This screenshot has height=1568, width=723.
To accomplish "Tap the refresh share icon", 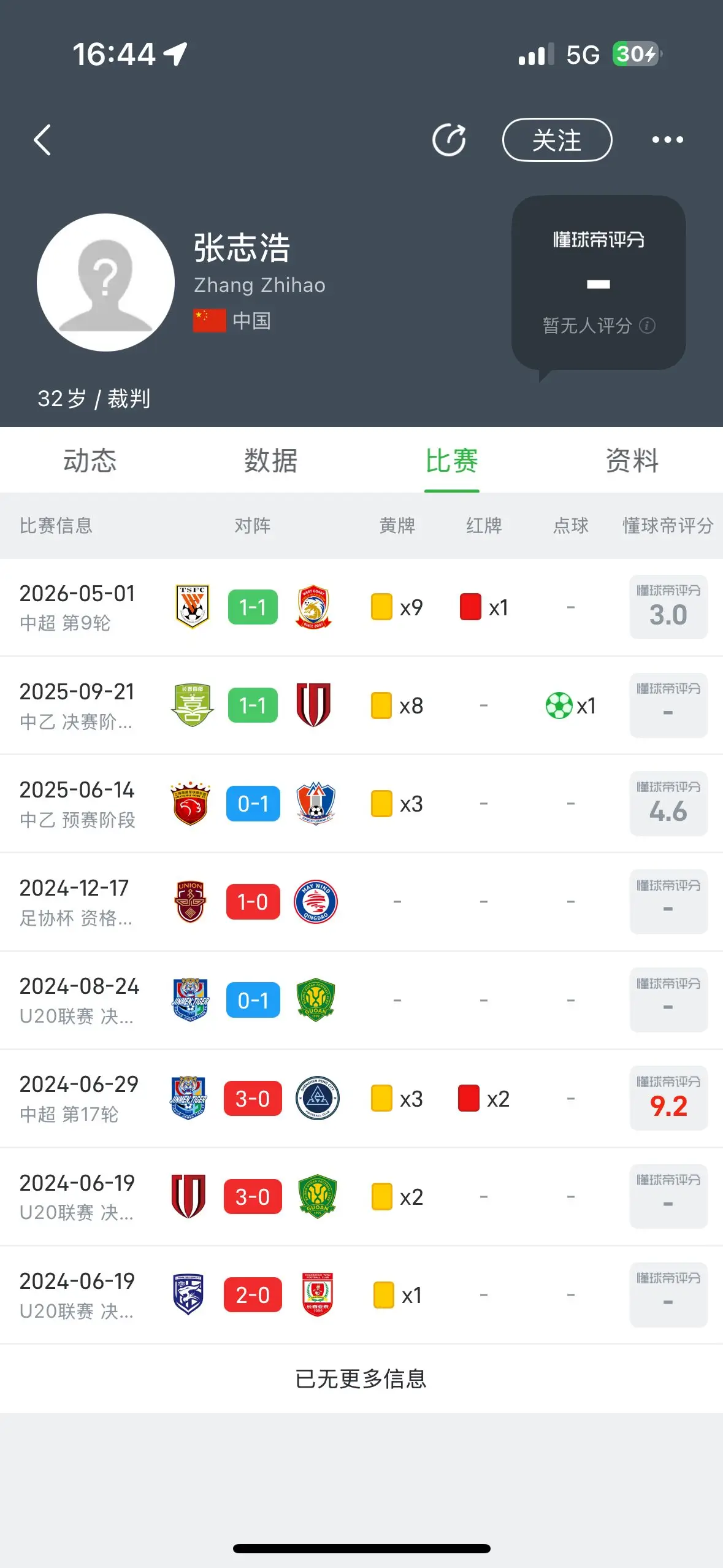I will [449, 140].
